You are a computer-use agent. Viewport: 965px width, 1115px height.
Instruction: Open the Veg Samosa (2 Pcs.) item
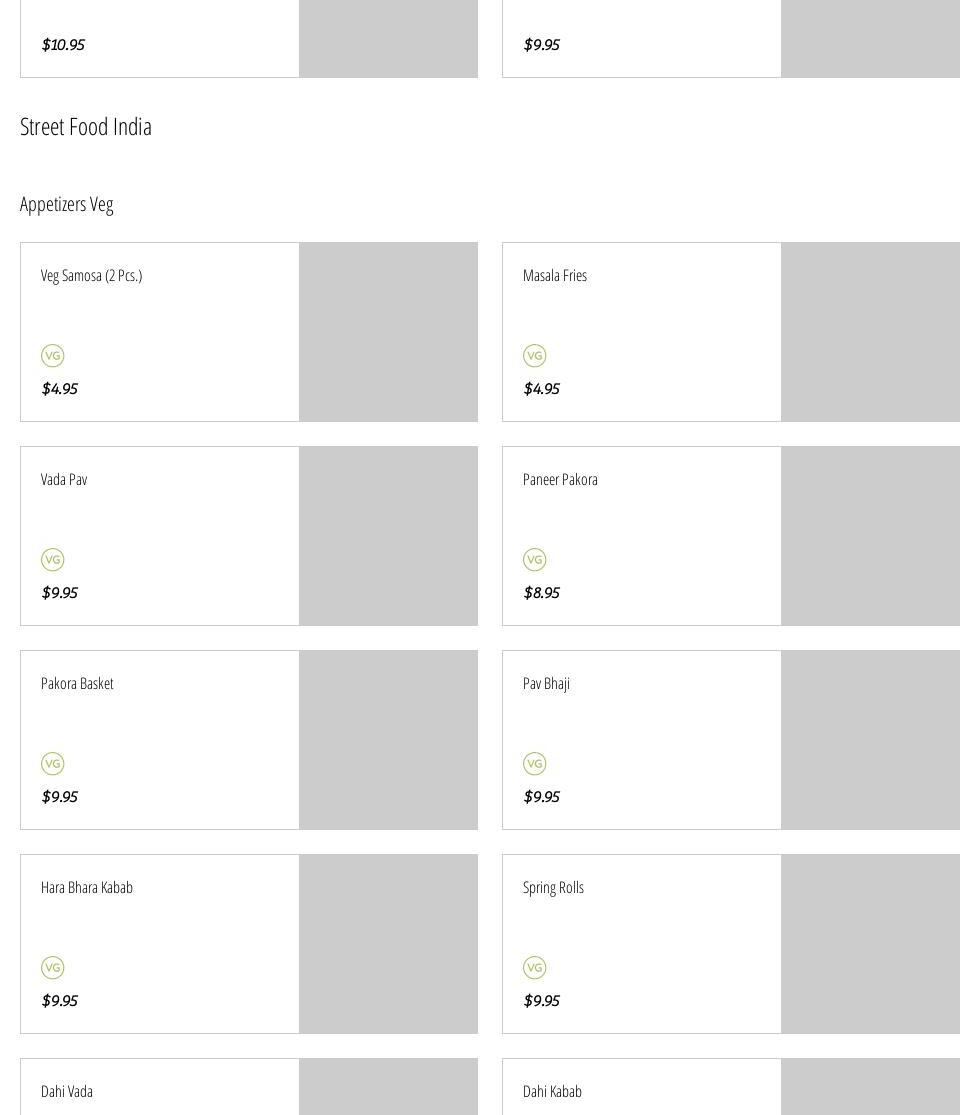[x=91, y=275]
